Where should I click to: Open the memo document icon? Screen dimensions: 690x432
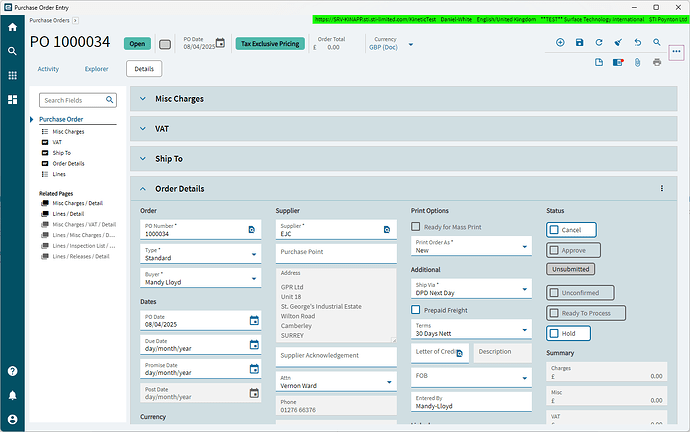(x=599, y=62)
